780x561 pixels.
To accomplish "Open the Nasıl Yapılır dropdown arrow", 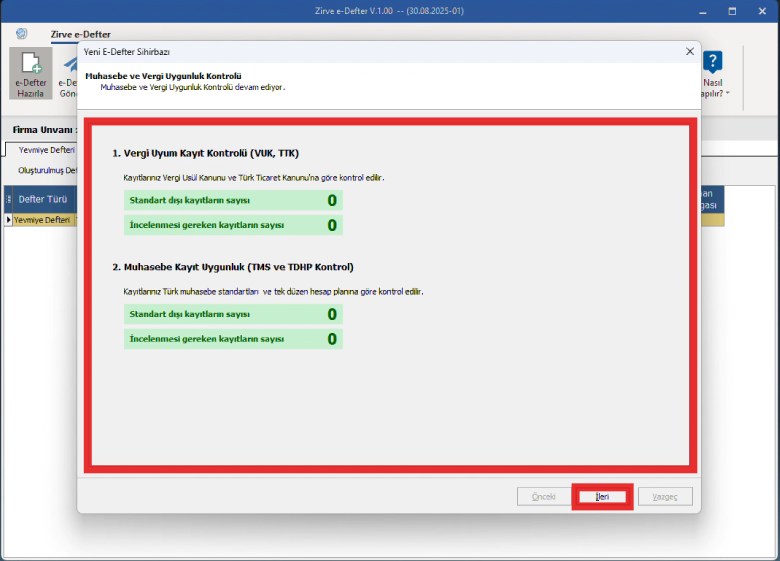I will click(728, 93).
